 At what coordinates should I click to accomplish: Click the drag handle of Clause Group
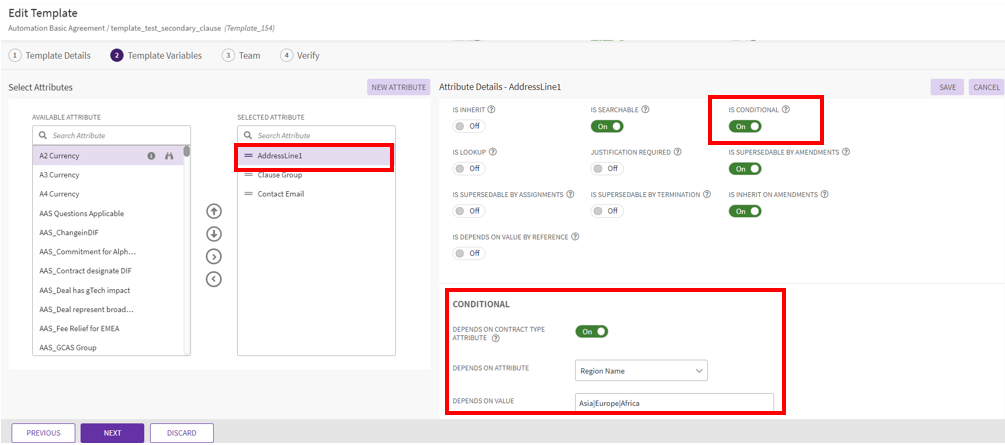pos(249,175)
